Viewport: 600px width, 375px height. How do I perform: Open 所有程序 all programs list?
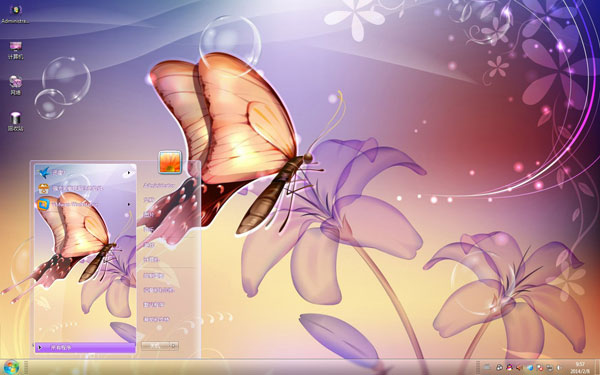point(85,347)
